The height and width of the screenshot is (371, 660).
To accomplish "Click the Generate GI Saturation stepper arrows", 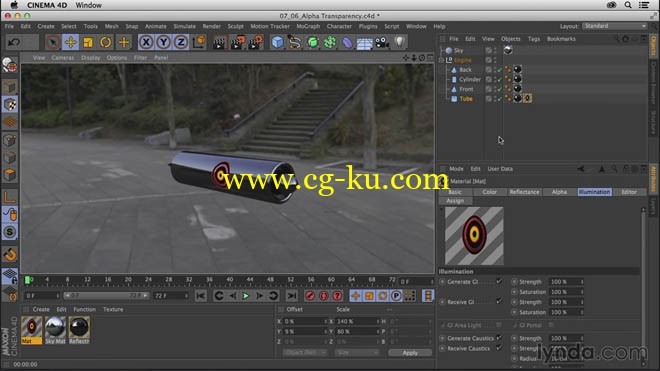I will pyautogui.click(x=582, y=292).
